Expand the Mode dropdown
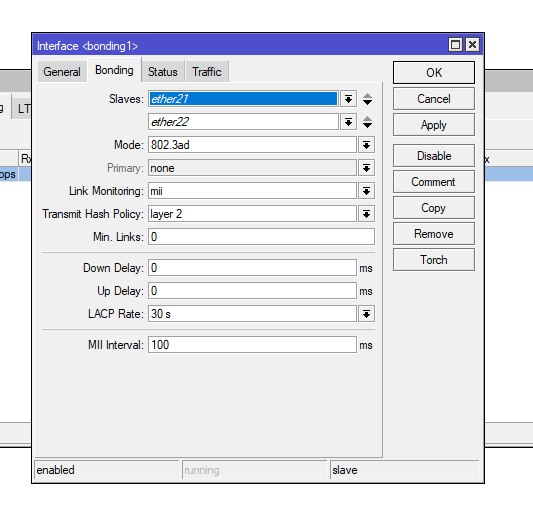This screenshot has width=533, height=509. (x=366, y=145)
